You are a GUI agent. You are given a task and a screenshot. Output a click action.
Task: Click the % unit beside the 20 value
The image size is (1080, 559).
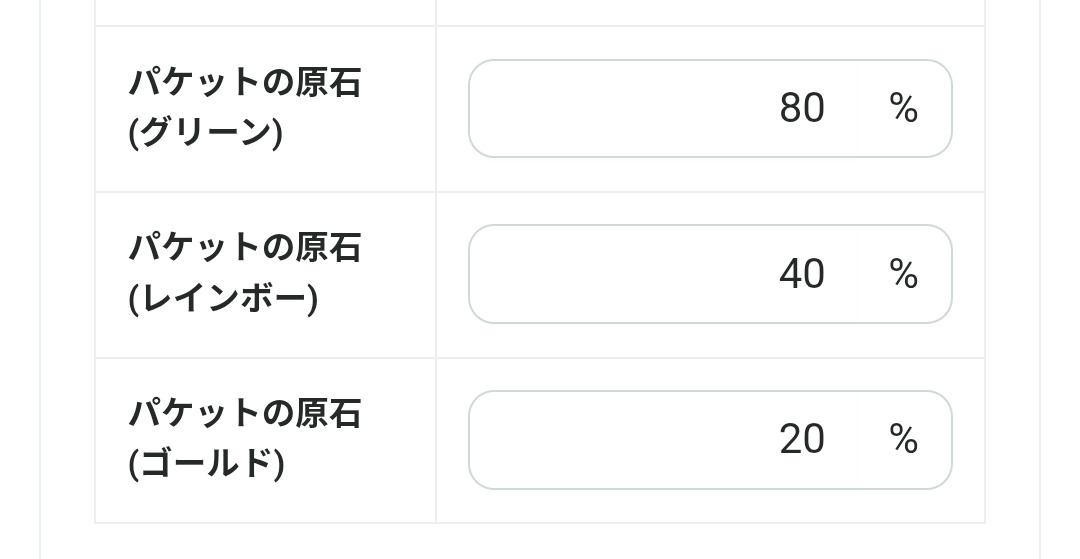(x=903, y=440)
